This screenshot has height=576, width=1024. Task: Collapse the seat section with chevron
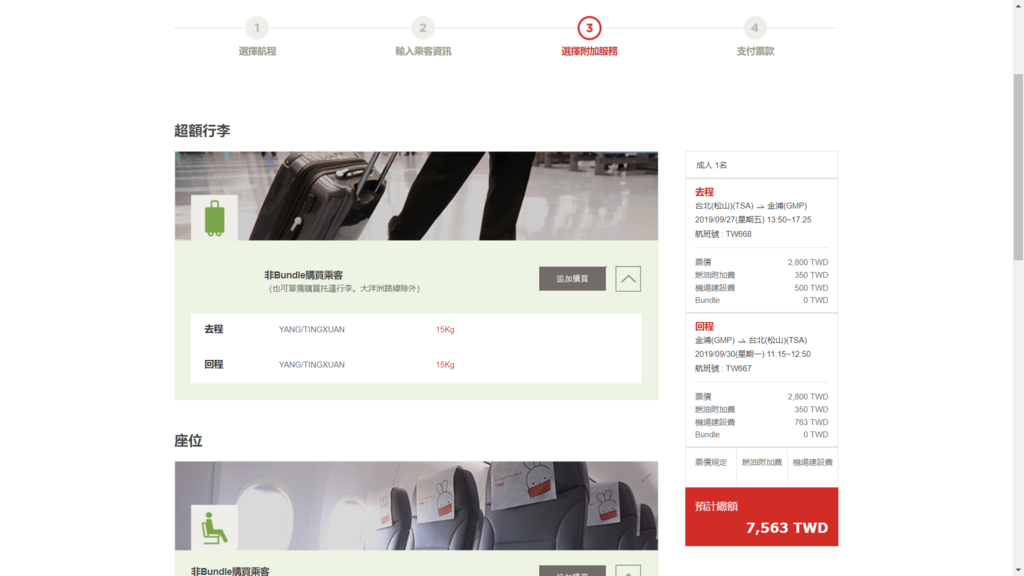(x=628, y=571)
